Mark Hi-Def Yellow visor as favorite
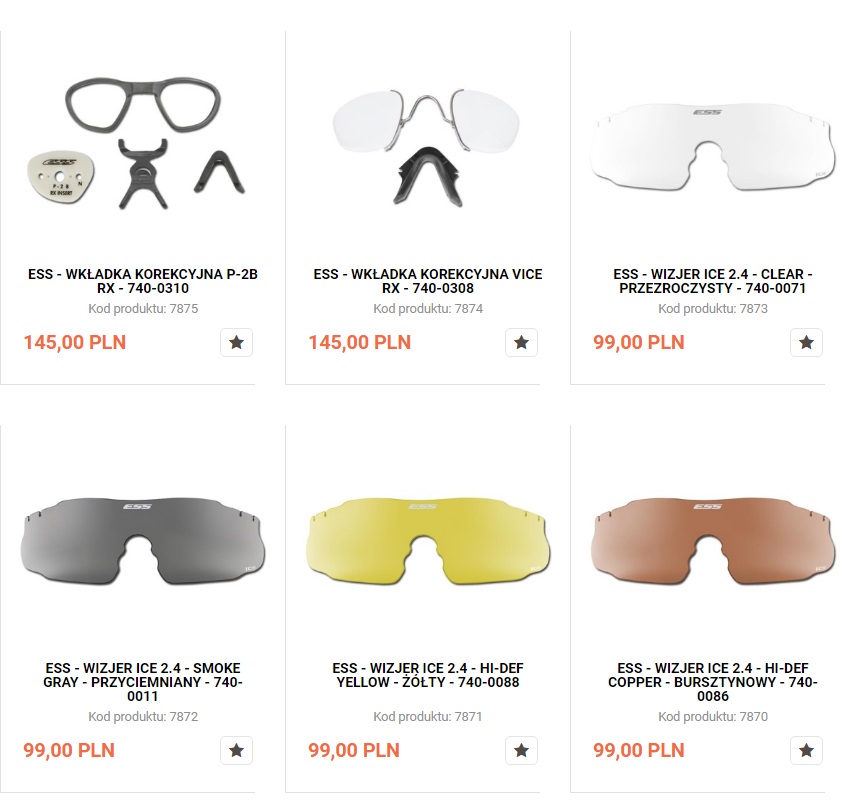844x805 pixels. (x=521, y=750)
